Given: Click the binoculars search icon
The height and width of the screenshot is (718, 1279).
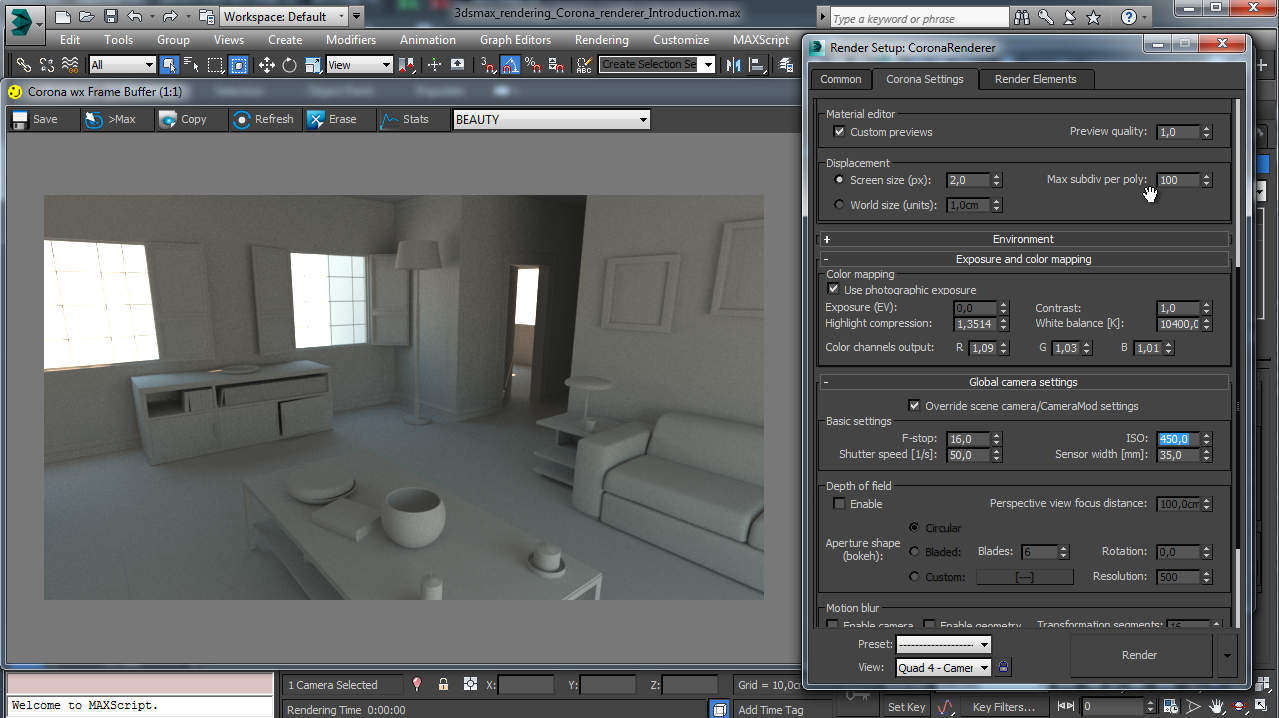Looking at the screenshot, I should point(1022,17).
